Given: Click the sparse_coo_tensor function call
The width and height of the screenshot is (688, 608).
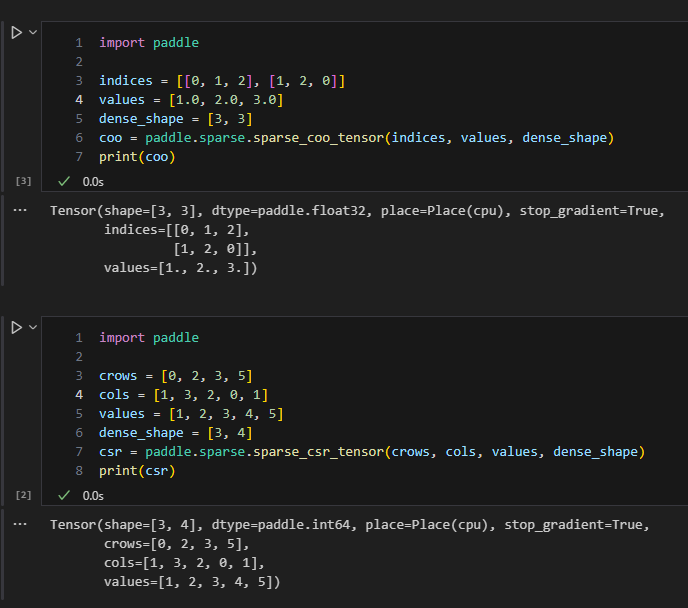Looking at the screenshot, I should pos(319,138).
